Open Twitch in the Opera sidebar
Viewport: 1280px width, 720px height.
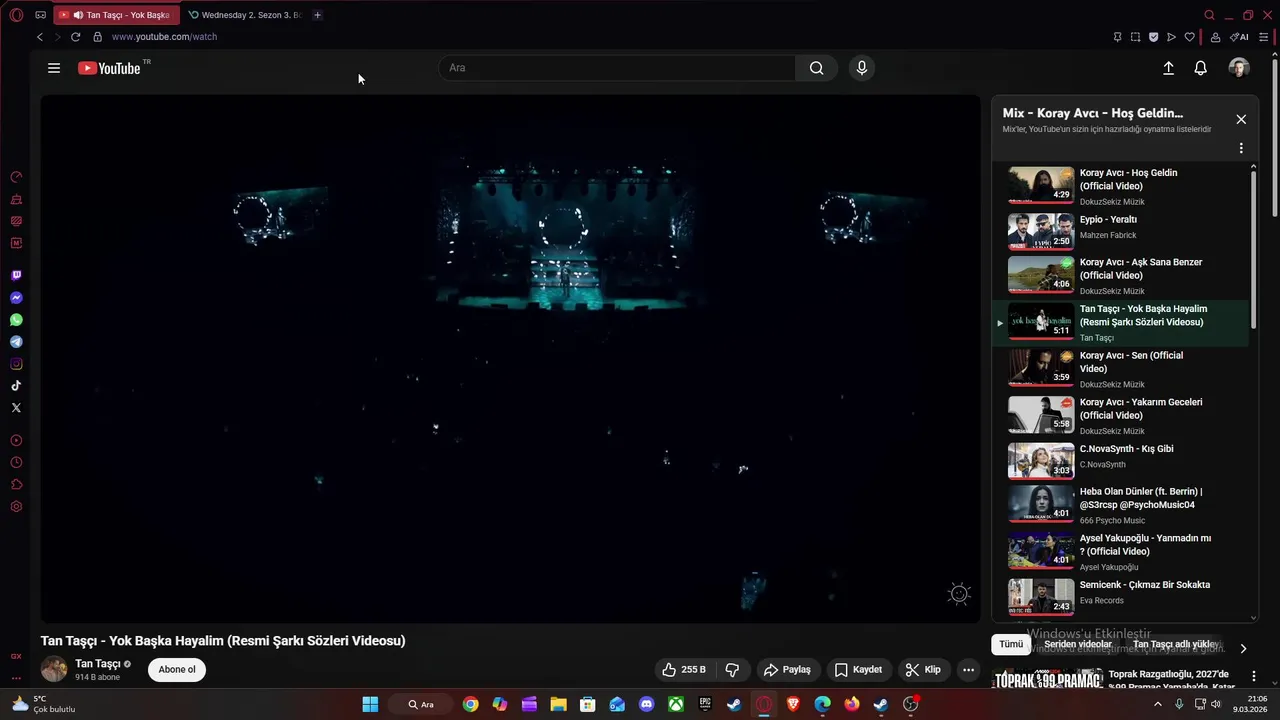pos(16,275)
